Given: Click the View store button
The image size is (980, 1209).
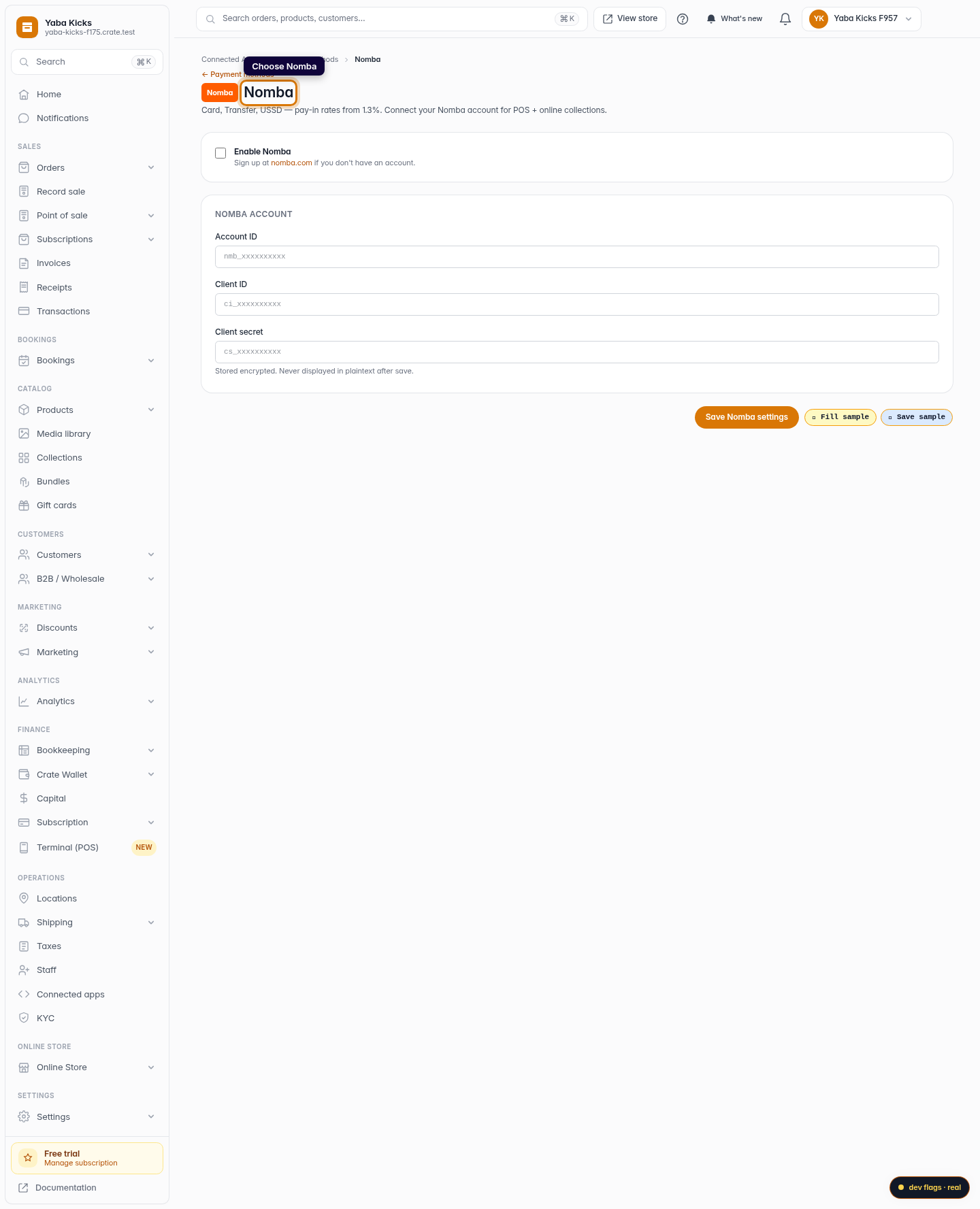Looking at the screenshot, I should click(630, 19).
